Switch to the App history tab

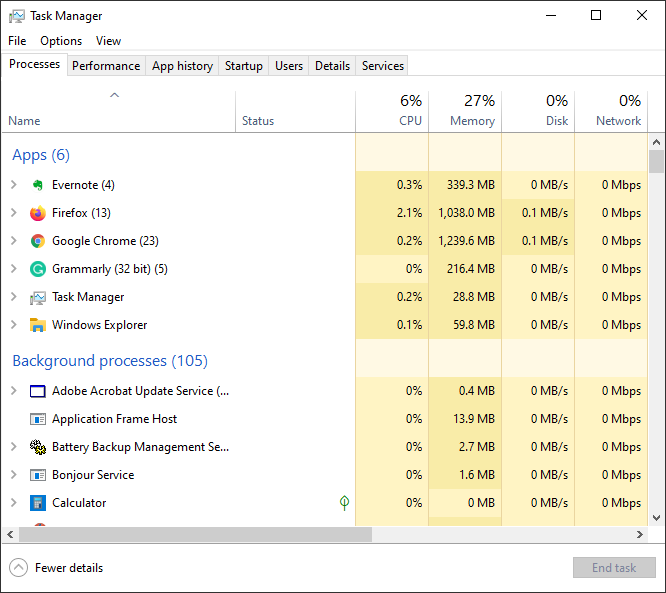click(x=182, y=66)
